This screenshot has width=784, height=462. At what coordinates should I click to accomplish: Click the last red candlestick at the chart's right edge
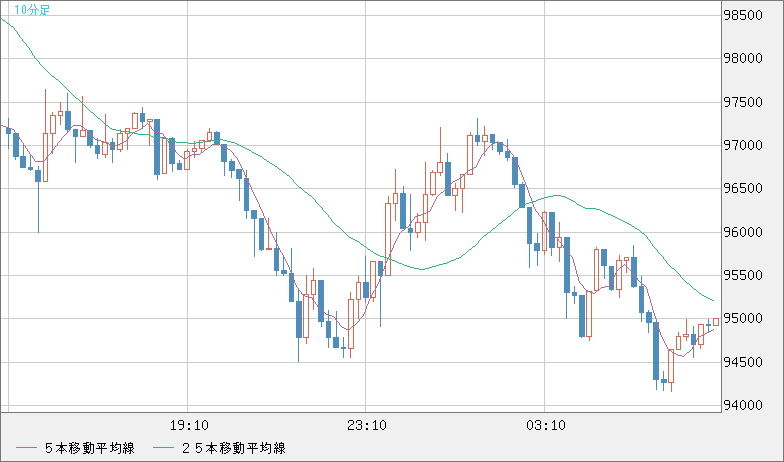pyautogui.click(x=716, y=322)
